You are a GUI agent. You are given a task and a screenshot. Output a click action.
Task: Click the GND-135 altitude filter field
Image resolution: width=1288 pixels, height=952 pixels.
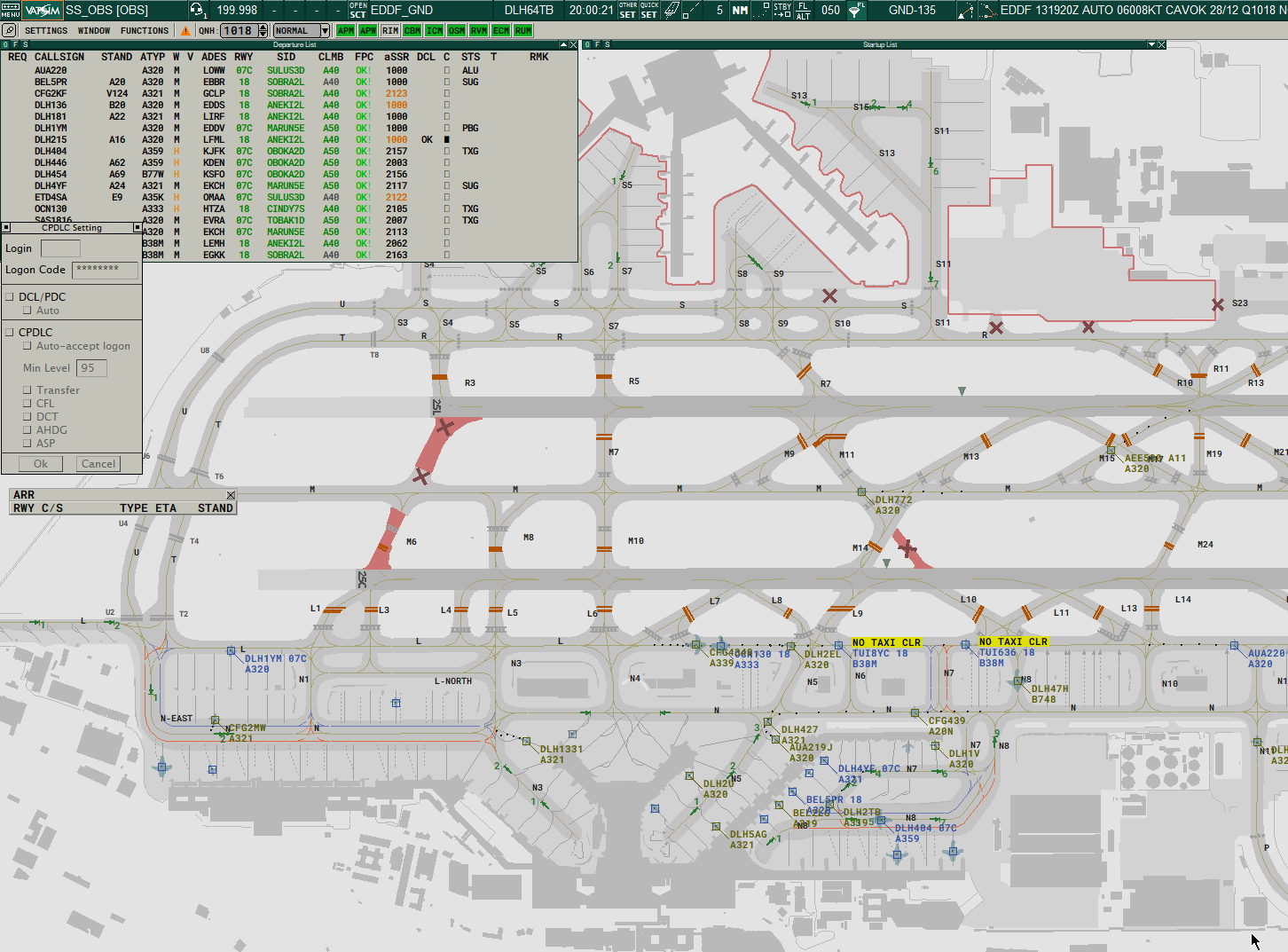(x=912, y=10)
